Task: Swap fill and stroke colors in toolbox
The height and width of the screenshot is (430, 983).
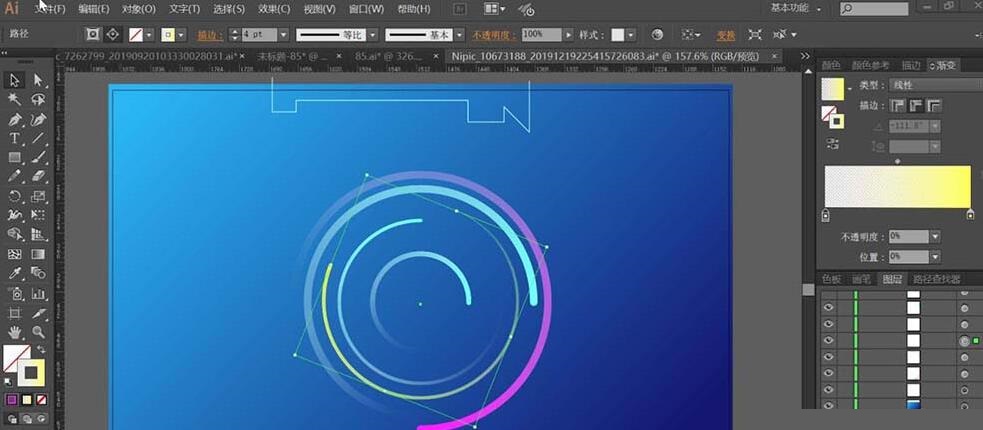Action: (41, 349)
